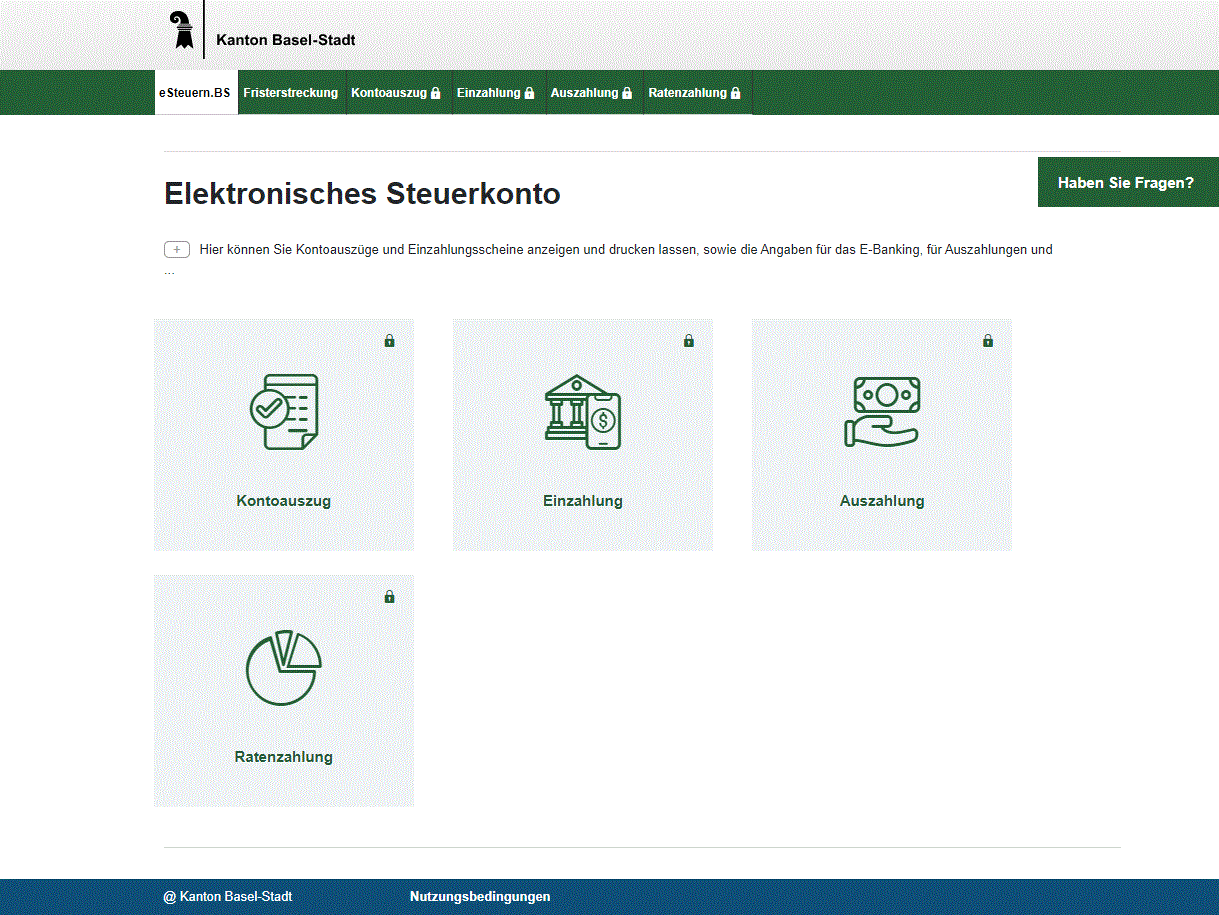Click the lock icon on Ratenzahlung tile

point(390,596)
